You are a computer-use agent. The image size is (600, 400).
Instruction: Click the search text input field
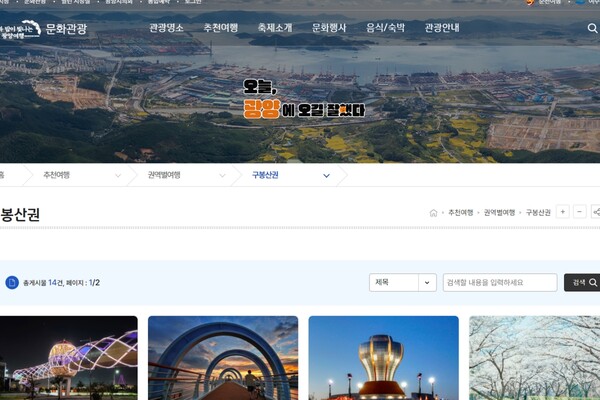500,282
